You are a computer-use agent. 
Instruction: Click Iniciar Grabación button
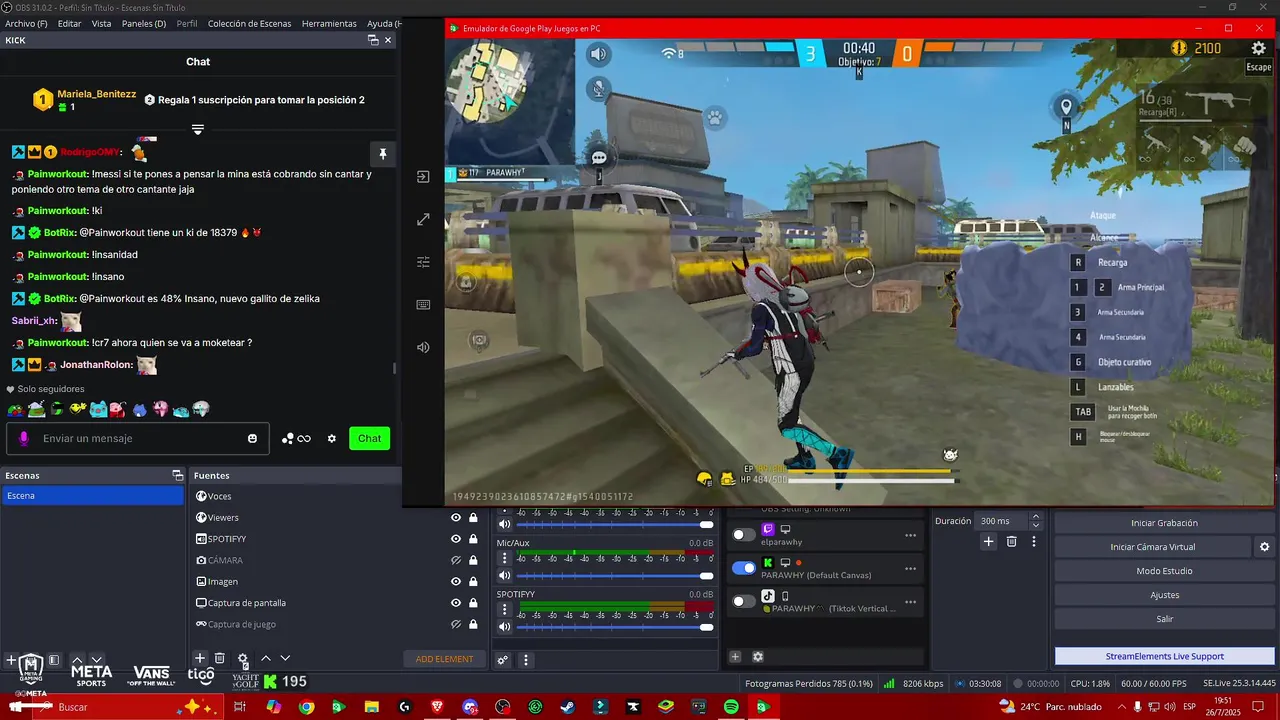[x=1164, y=523]
